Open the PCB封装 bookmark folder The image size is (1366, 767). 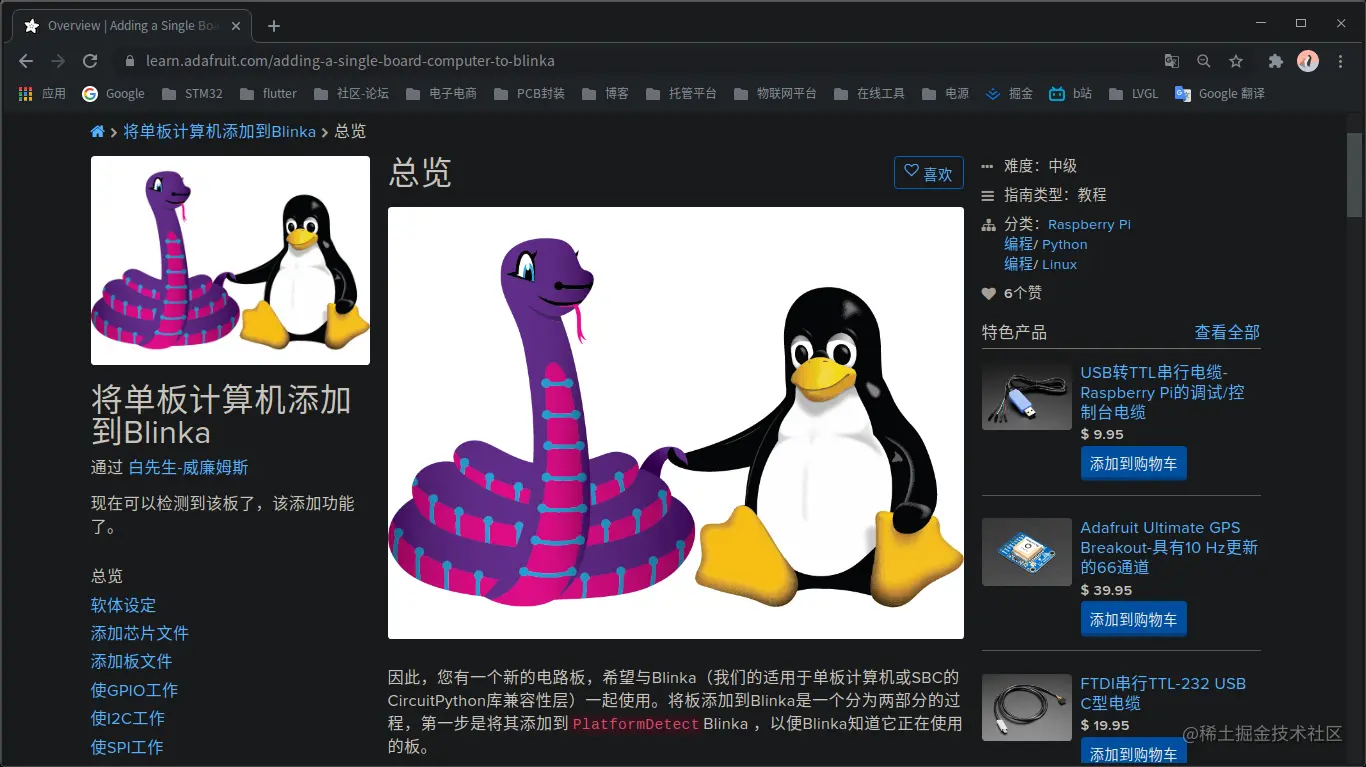point(529,93)
